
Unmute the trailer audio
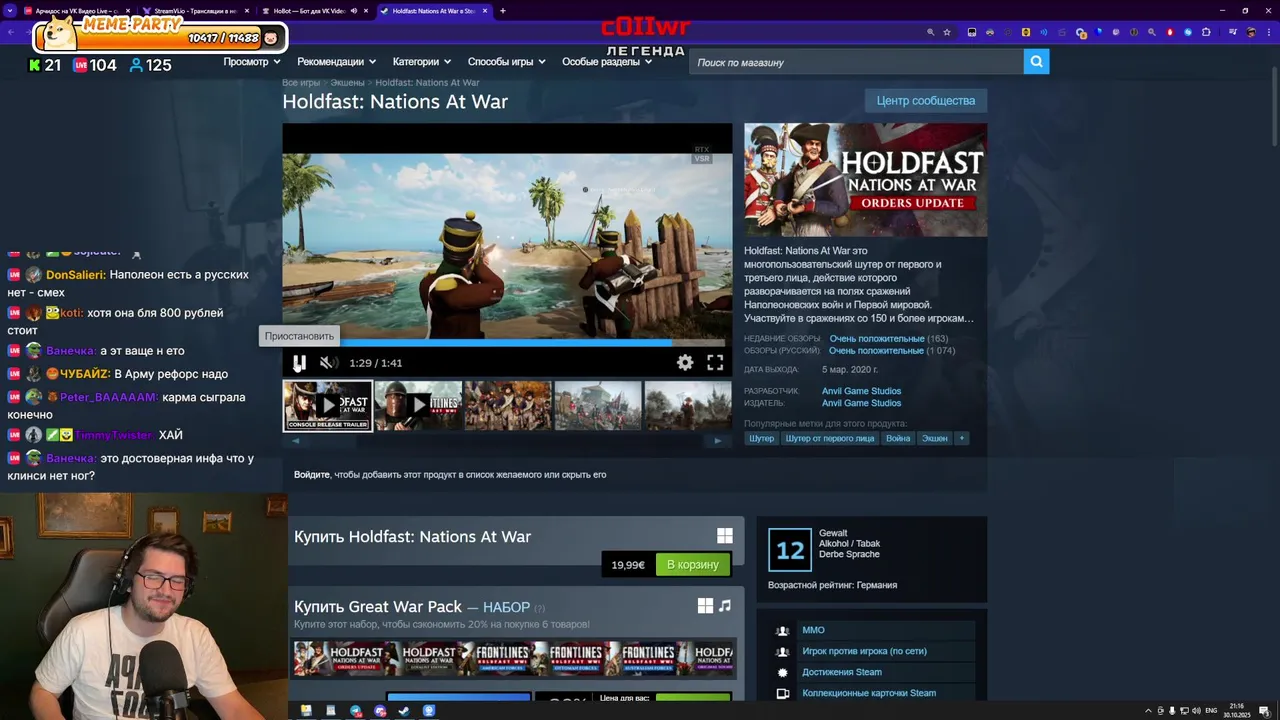pyautogui.click(x=327, y=363)
